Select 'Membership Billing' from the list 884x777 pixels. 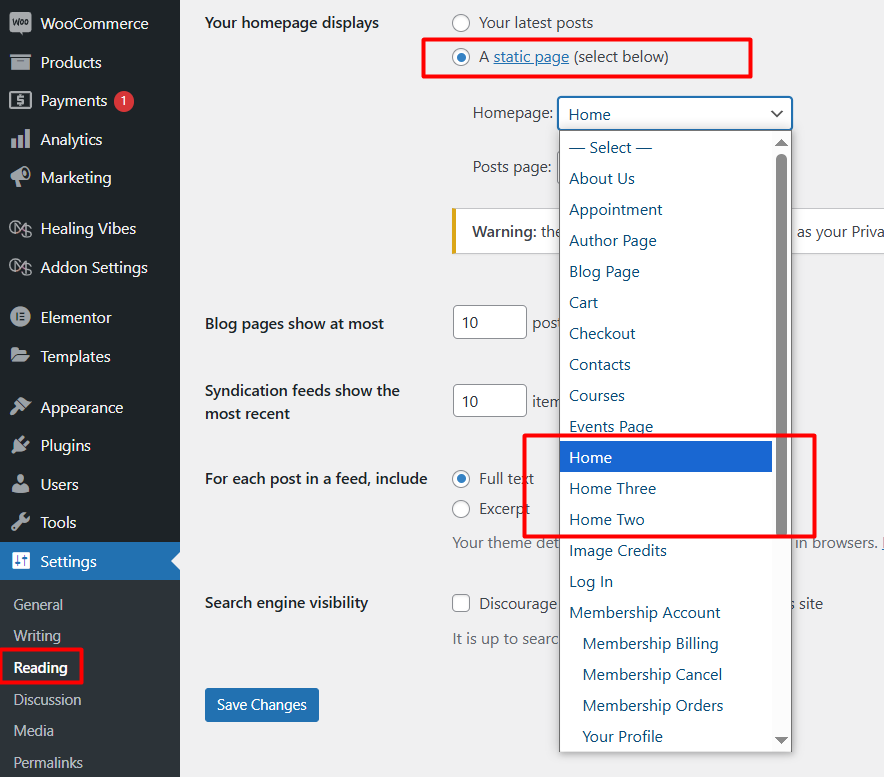pyautogui.click(x=666, y=643)
